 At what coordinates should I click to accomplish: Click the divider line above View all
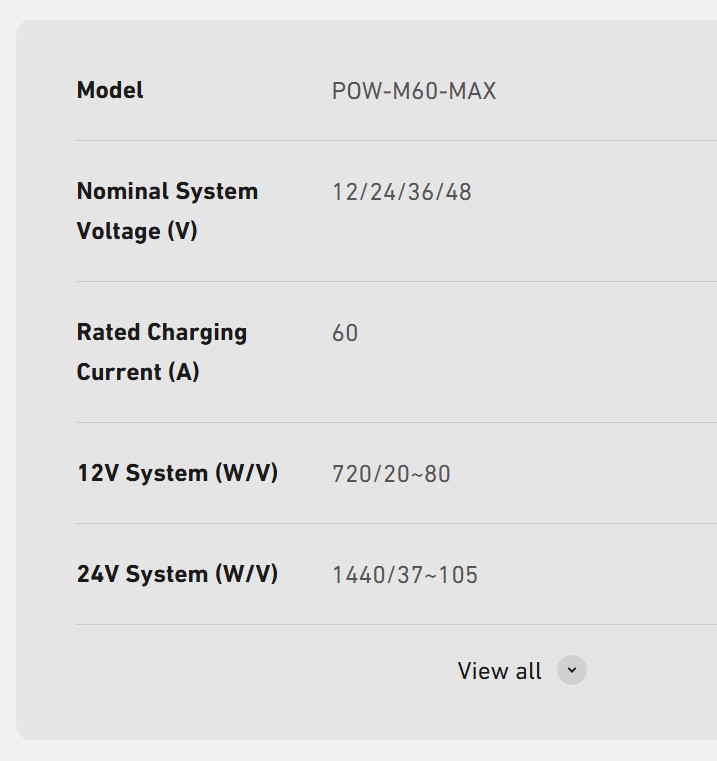point(396,625)
